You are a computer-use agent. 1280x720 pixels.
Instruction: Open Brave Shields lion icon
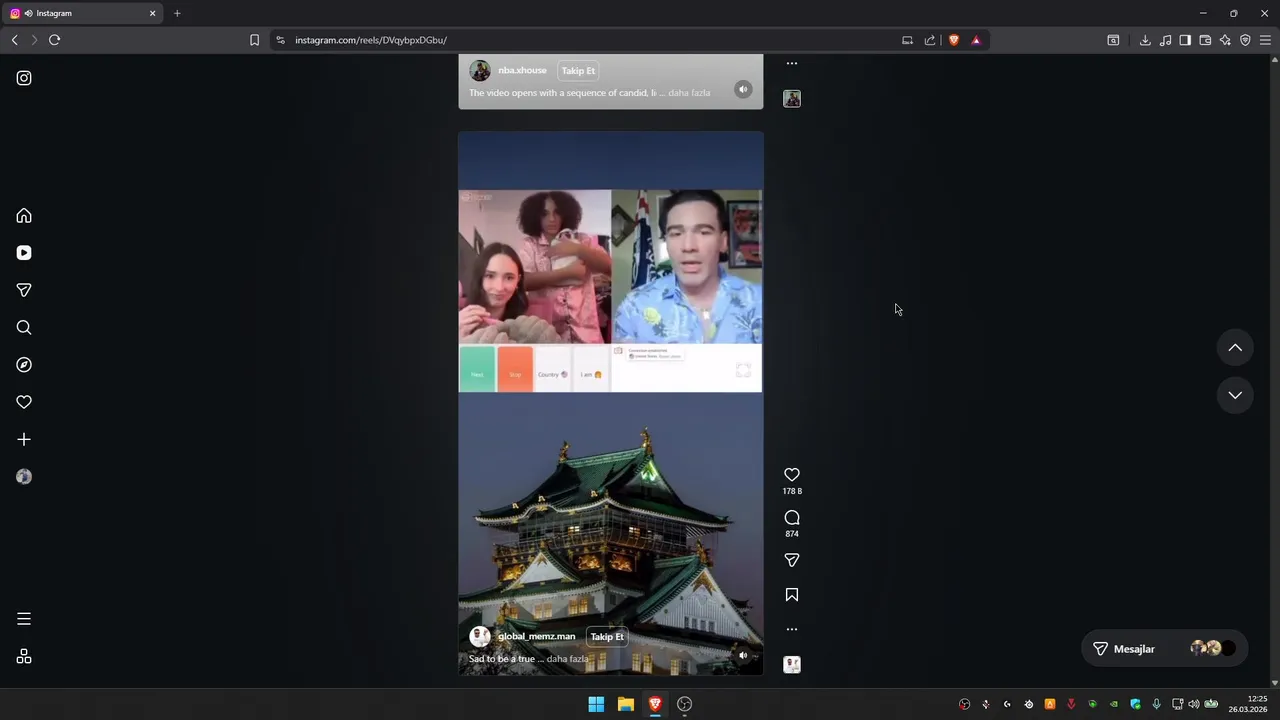pos(954,40)
